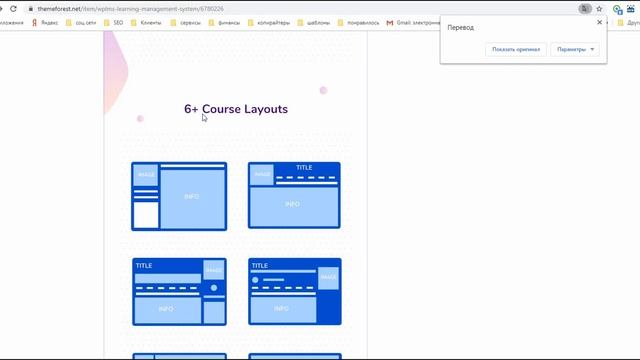Screen dimensions: 640x360
Task: Click the '6+ Course Layouts' heading
Action: pos(236,109)
